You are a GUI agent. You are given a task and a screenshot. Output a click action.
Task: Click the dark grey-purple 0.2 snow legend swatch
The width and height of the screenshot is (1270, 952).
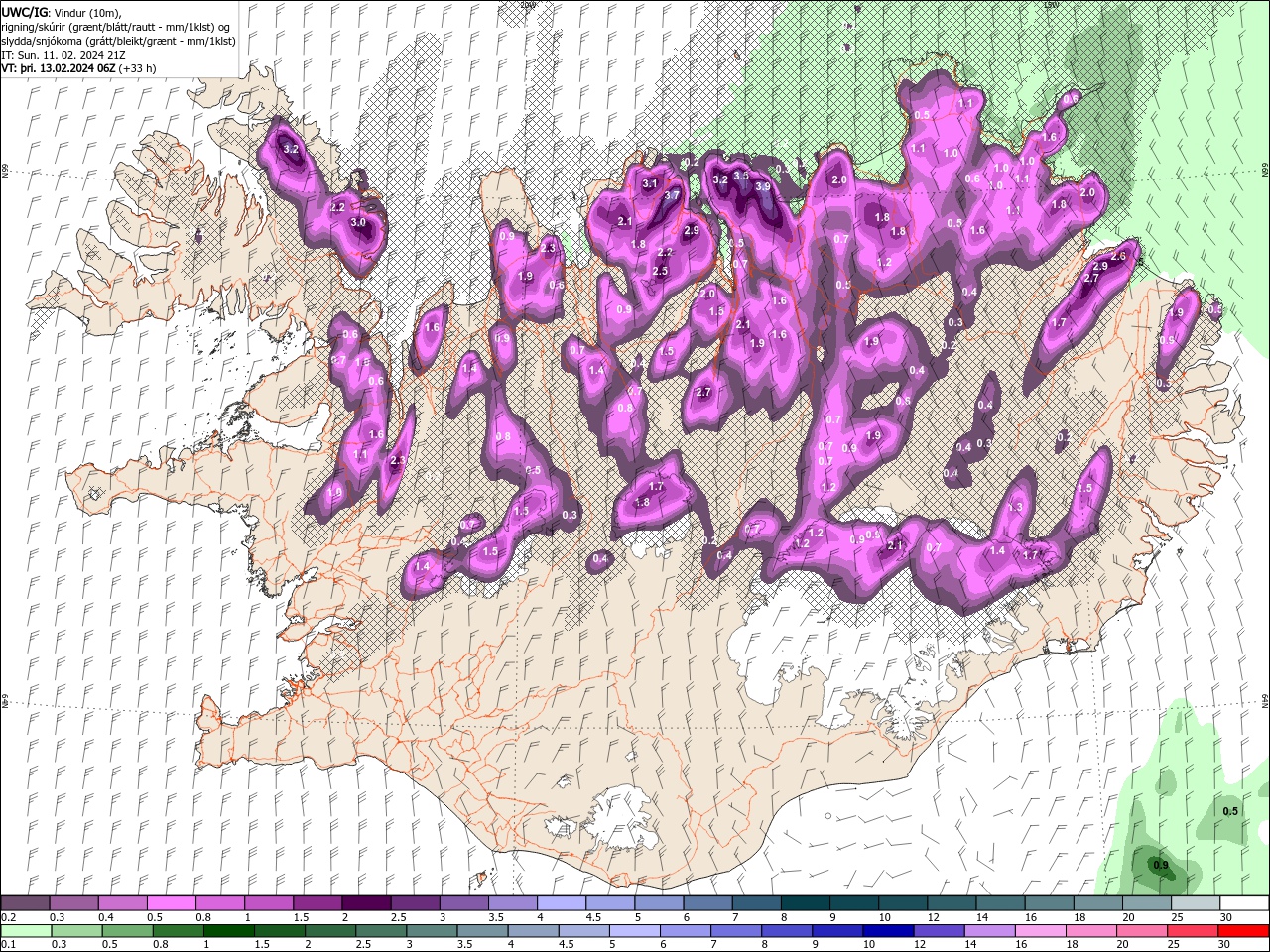[x=25, y=903]
